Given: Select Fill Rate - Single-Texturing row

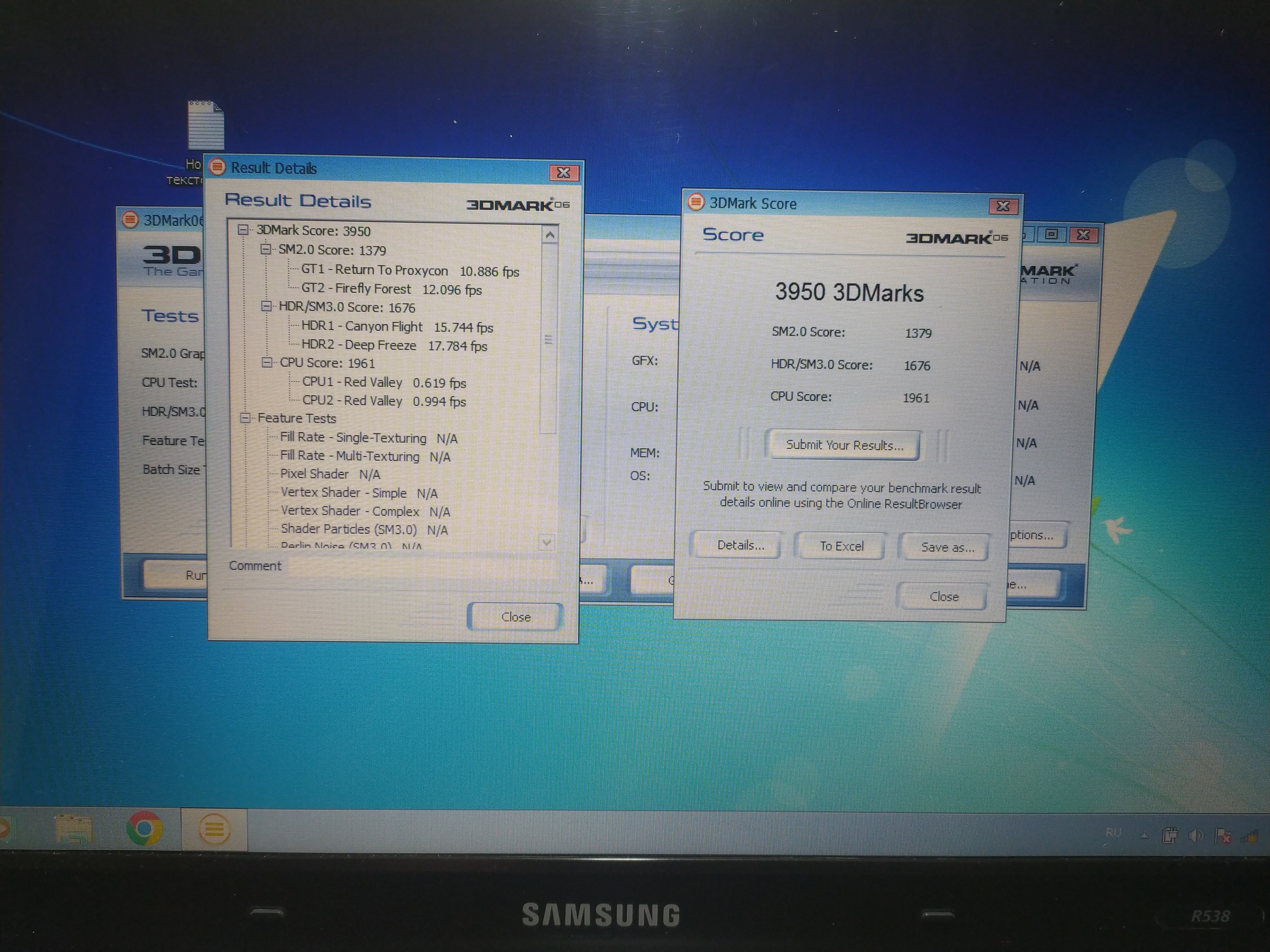Looking at the screenshot, I should 368,438.
